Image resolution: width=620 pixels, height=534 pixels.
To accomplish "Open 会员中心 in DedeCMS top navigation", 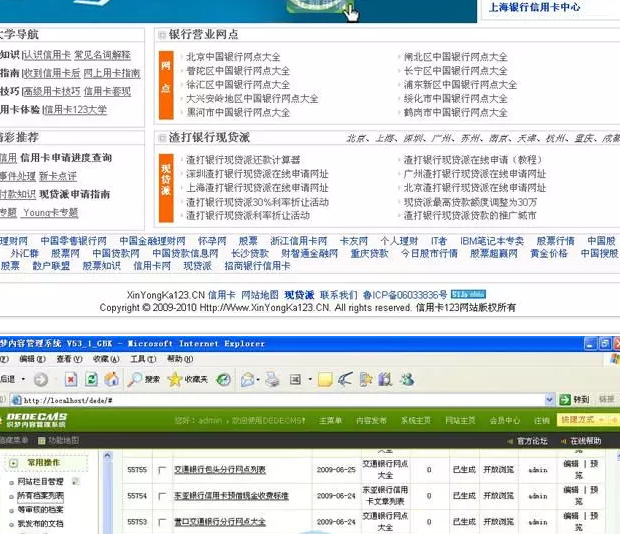I will coord(505,421).
